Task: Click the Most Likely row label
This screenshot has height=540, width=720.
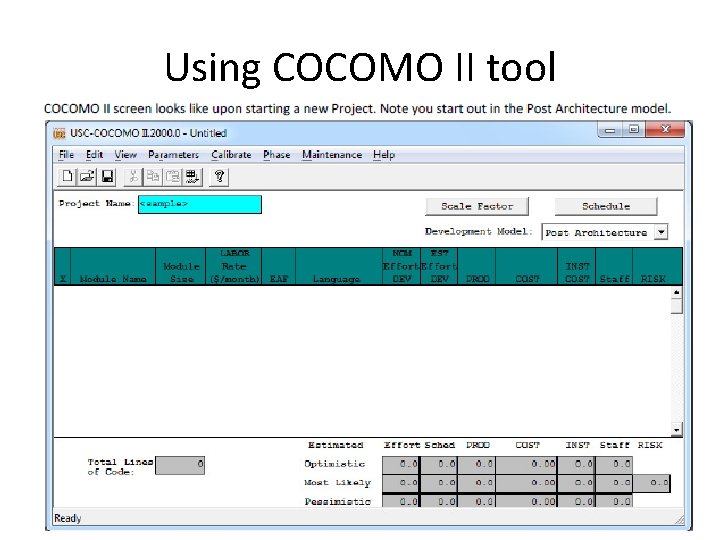Action: coord(337,483)
